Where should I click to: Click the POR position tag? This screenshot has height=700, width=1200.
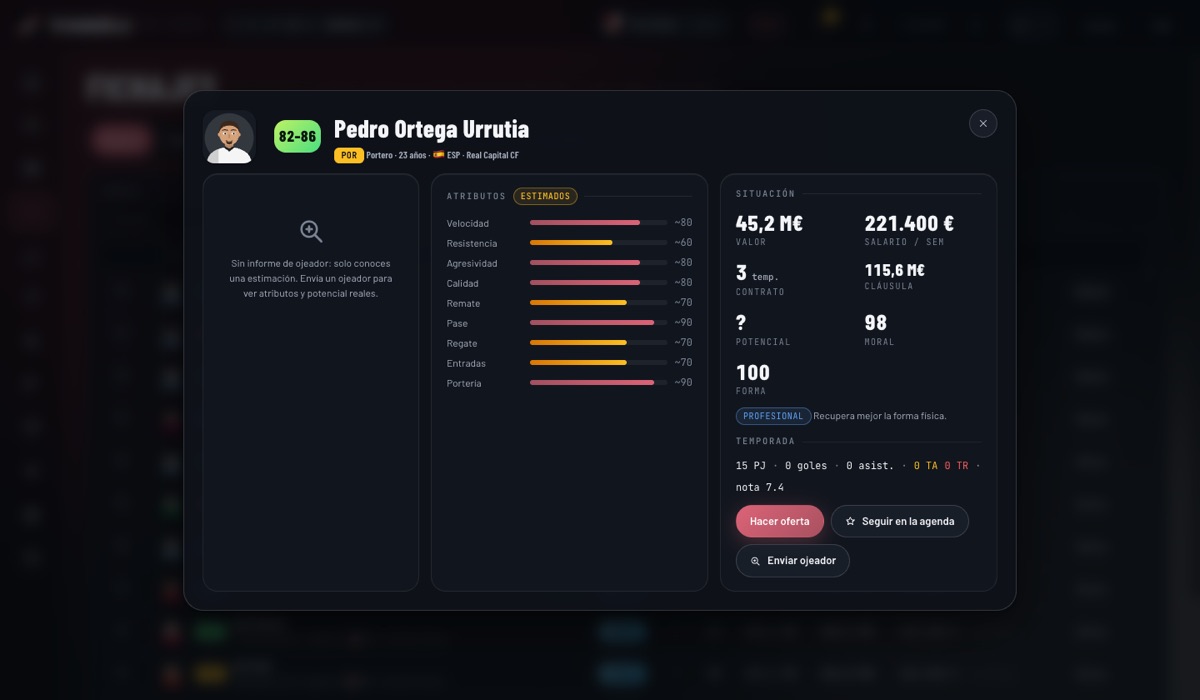click(x=349, y=155)
